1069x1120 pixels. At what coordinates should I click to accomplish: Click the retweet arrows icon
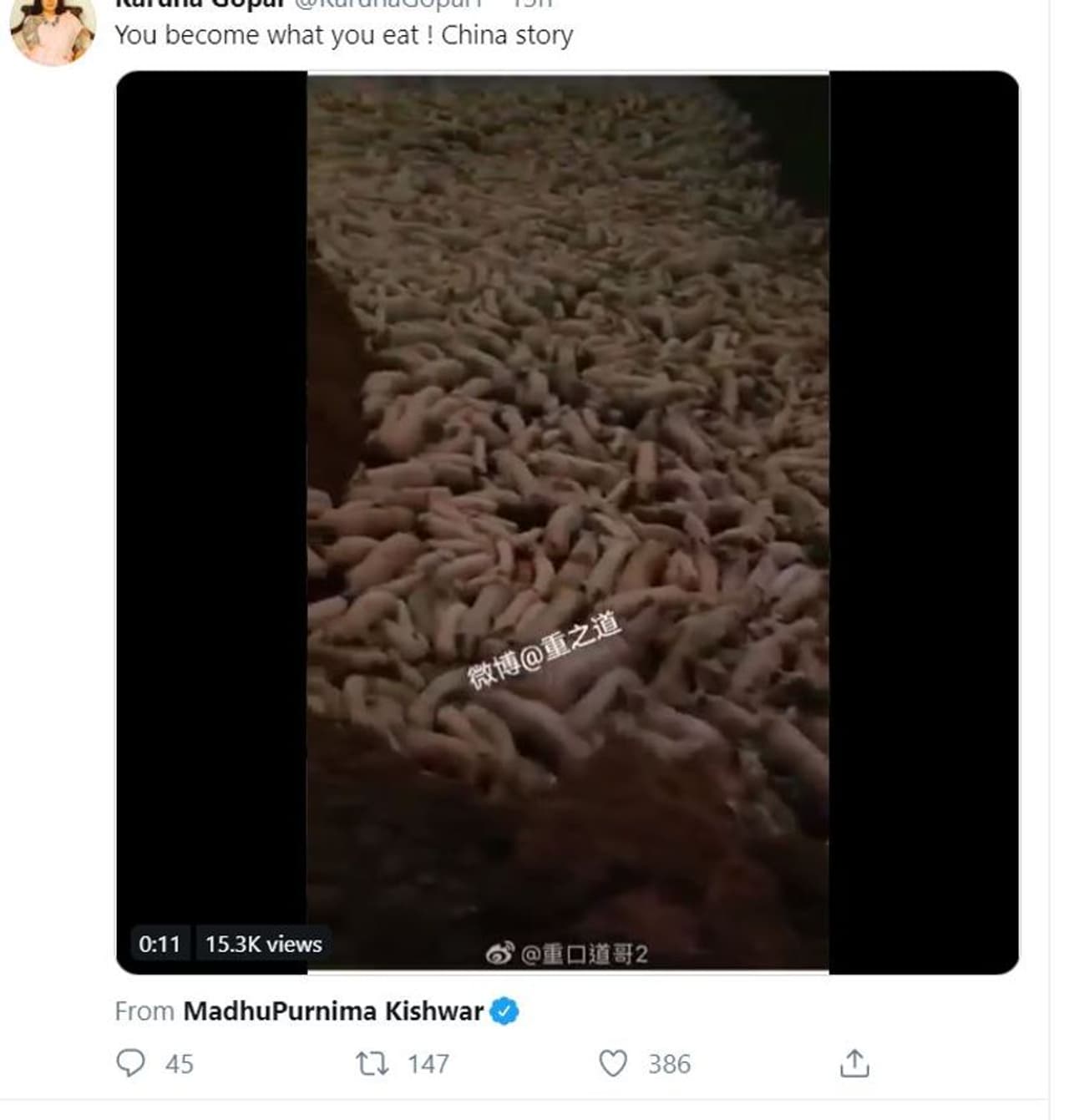(372, 1063)
